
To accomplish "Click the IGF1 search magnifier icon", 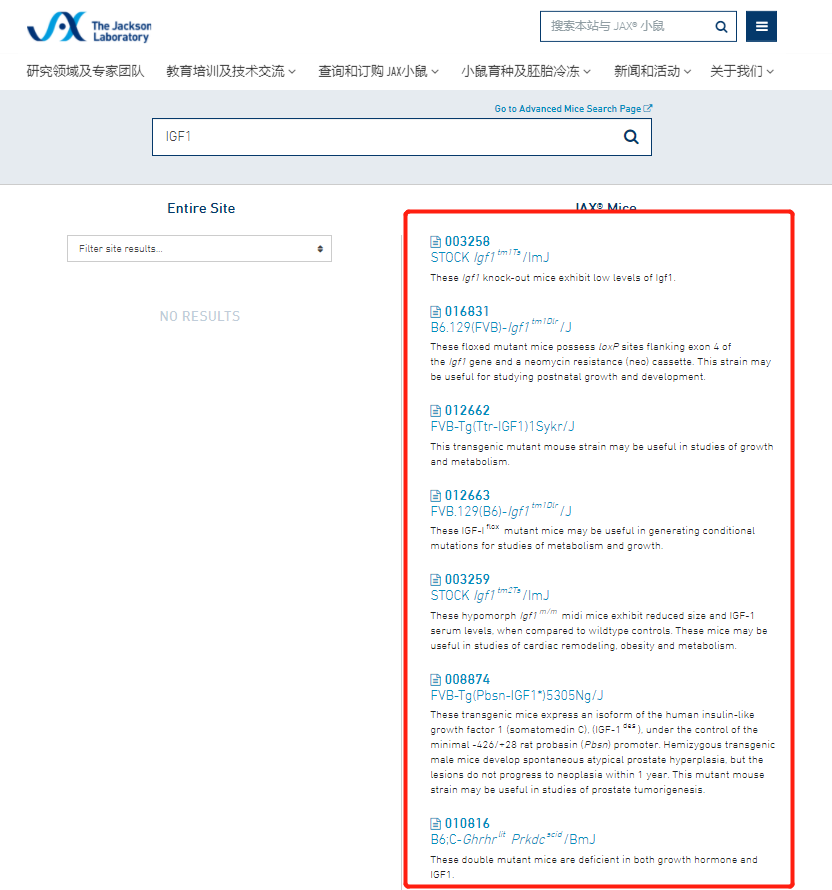I will coord(631,137).
